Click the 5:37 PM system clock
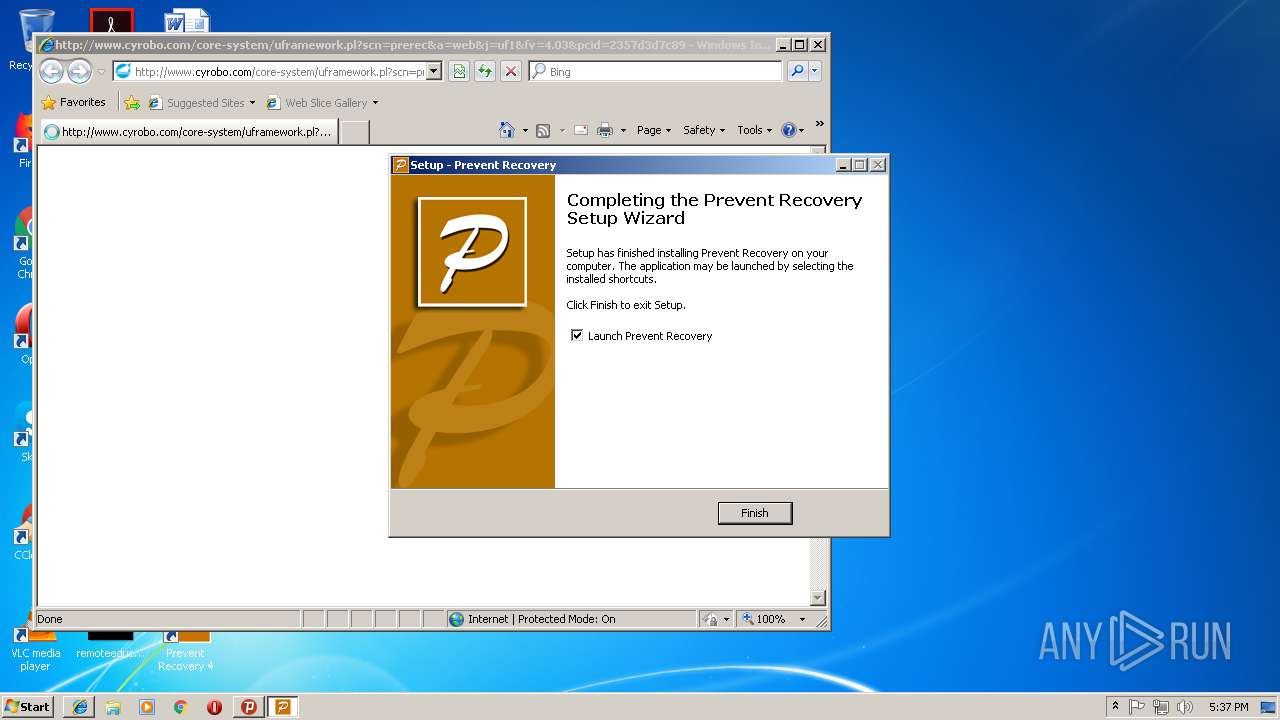 click(1228, 707)
